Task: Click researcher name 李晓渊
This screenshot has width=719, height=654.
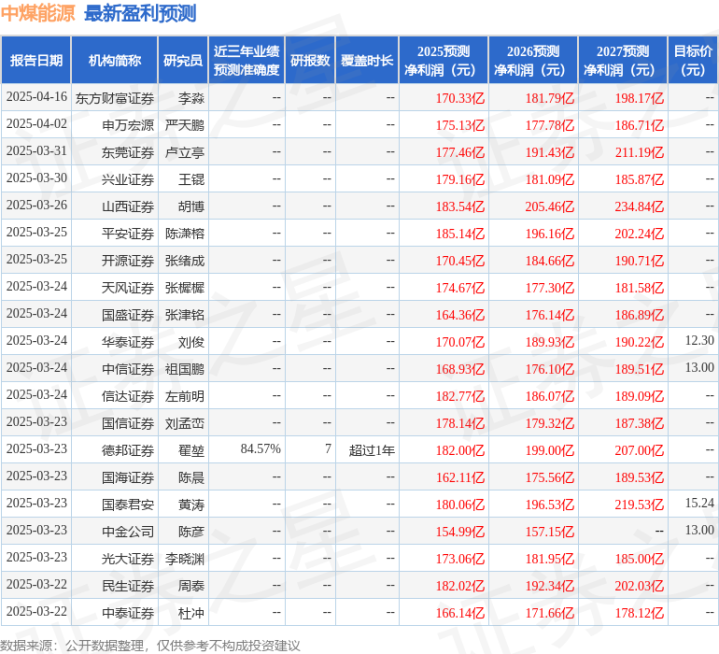Action: 185,558
